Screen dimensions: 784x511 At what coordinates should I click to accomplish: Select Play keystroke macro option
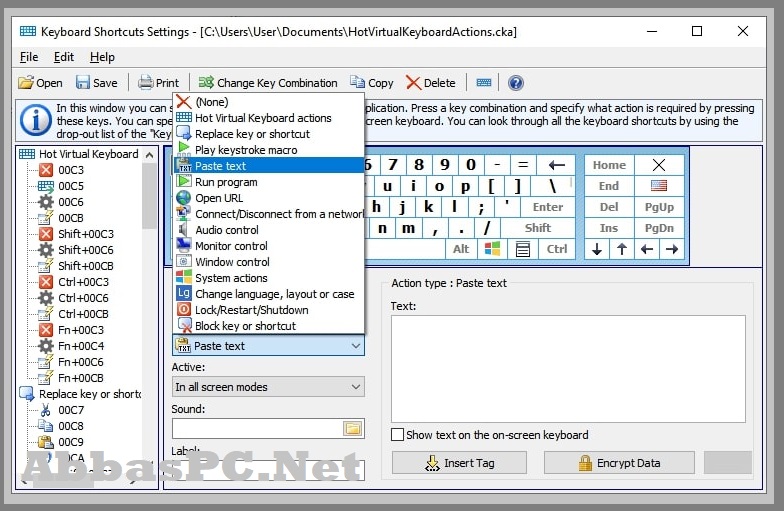tap(269, 150)
